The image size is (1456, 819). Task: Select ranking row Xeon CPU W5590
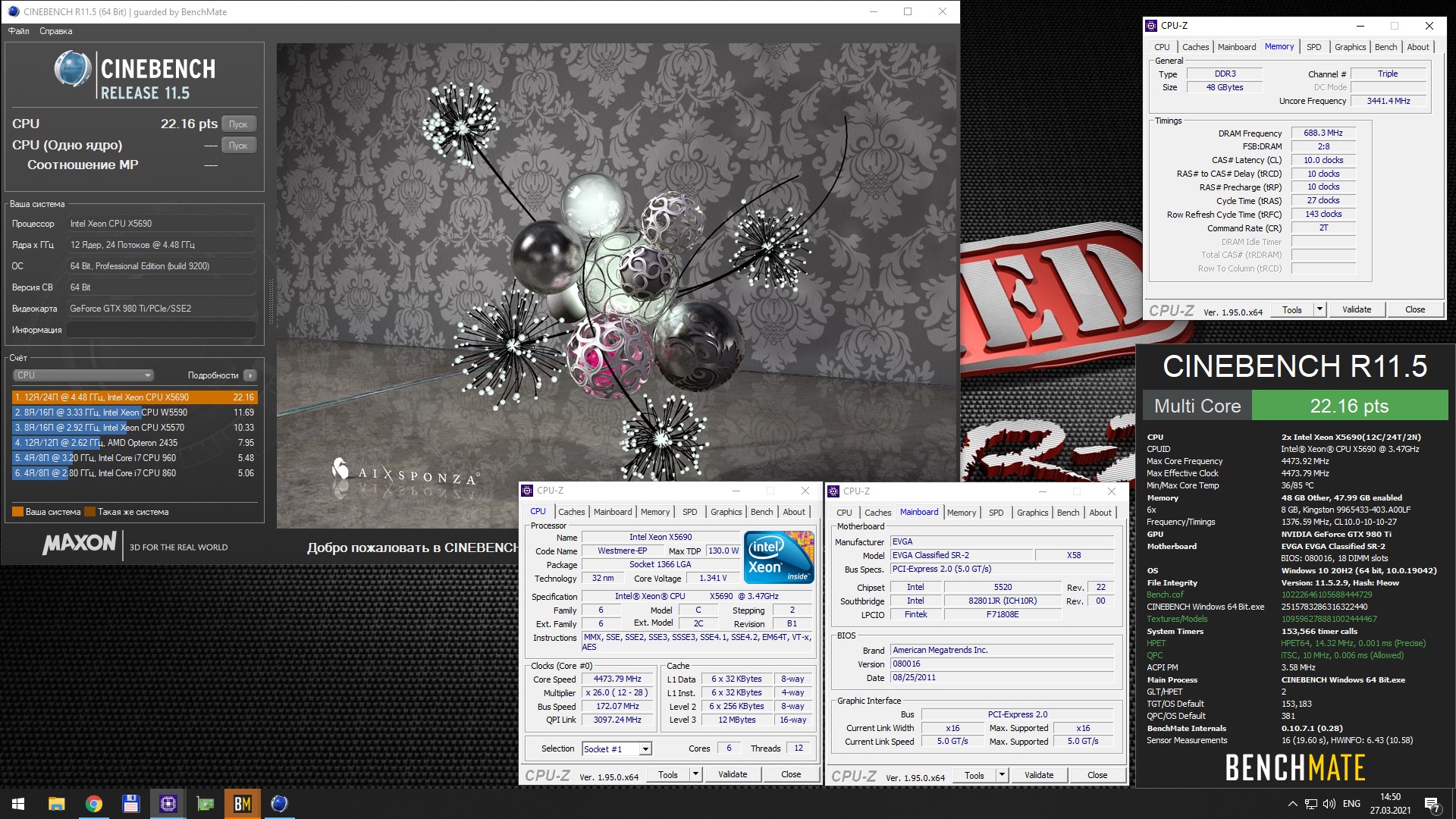[134, 413]
